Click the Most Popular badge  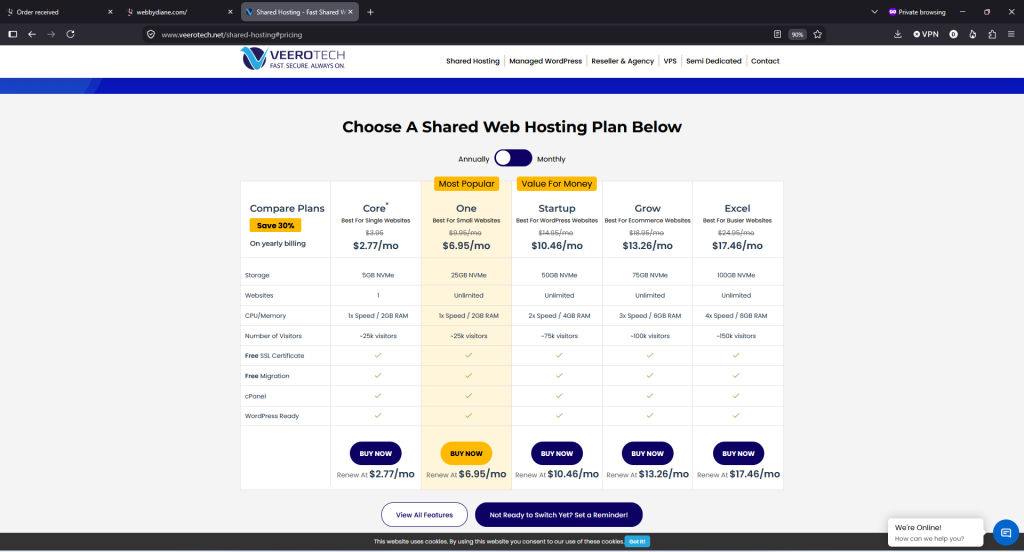(x=466, y=184)
